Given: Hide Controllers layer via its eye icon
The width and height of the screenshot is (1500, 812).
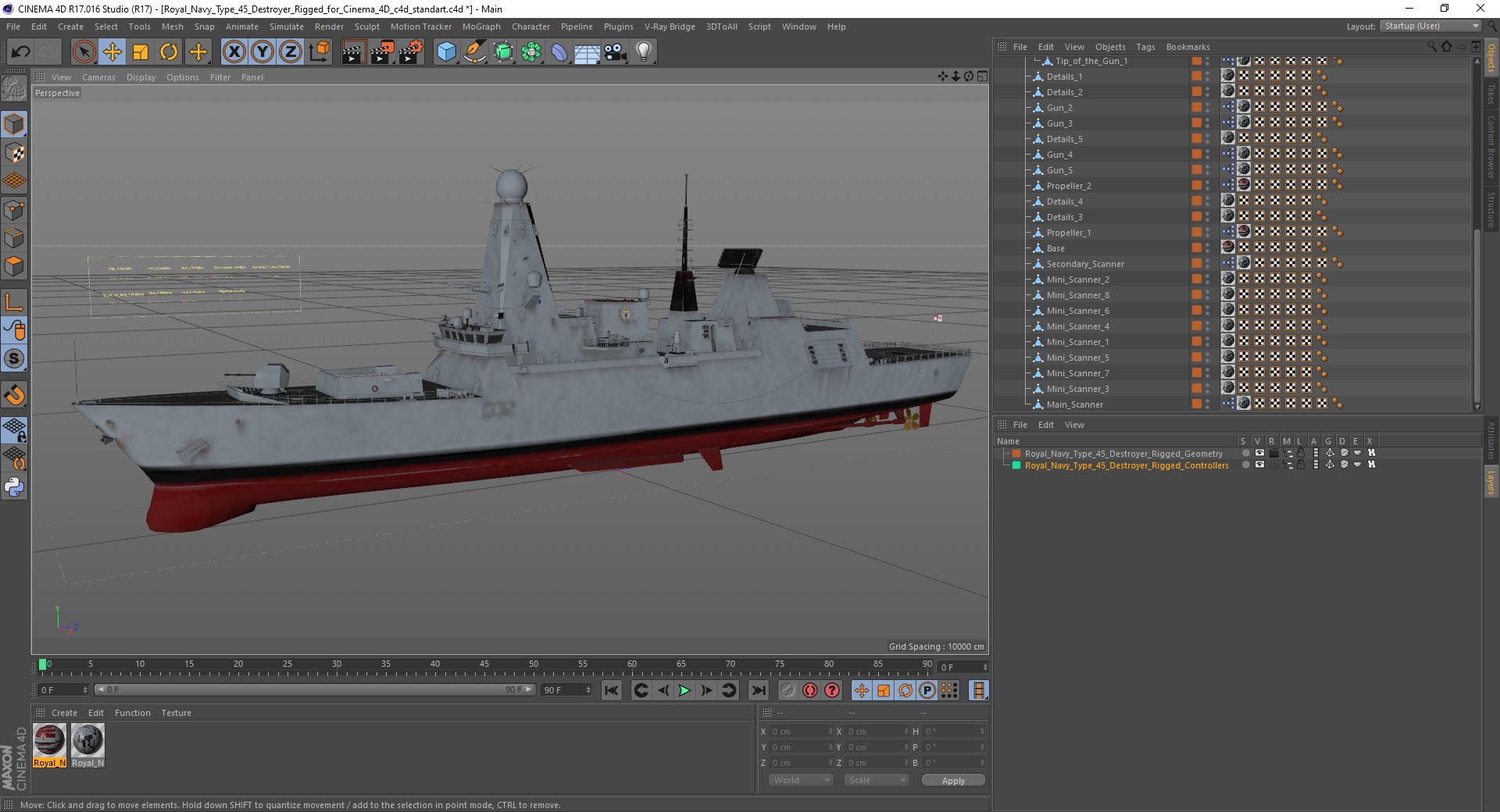Looking at the screenshot, I should tap(1259, 465).
